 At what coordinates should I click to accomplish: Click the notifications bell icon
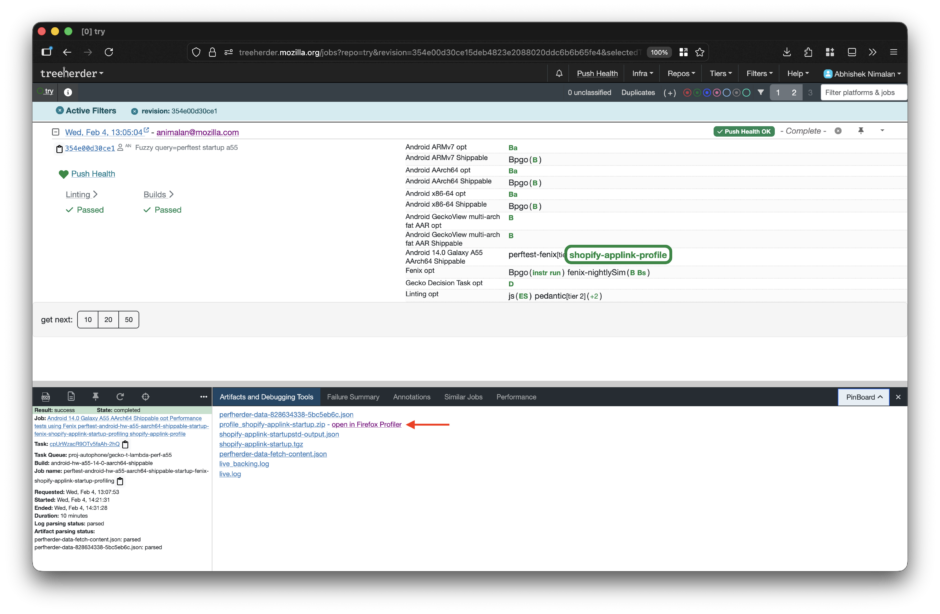(559, 73)
